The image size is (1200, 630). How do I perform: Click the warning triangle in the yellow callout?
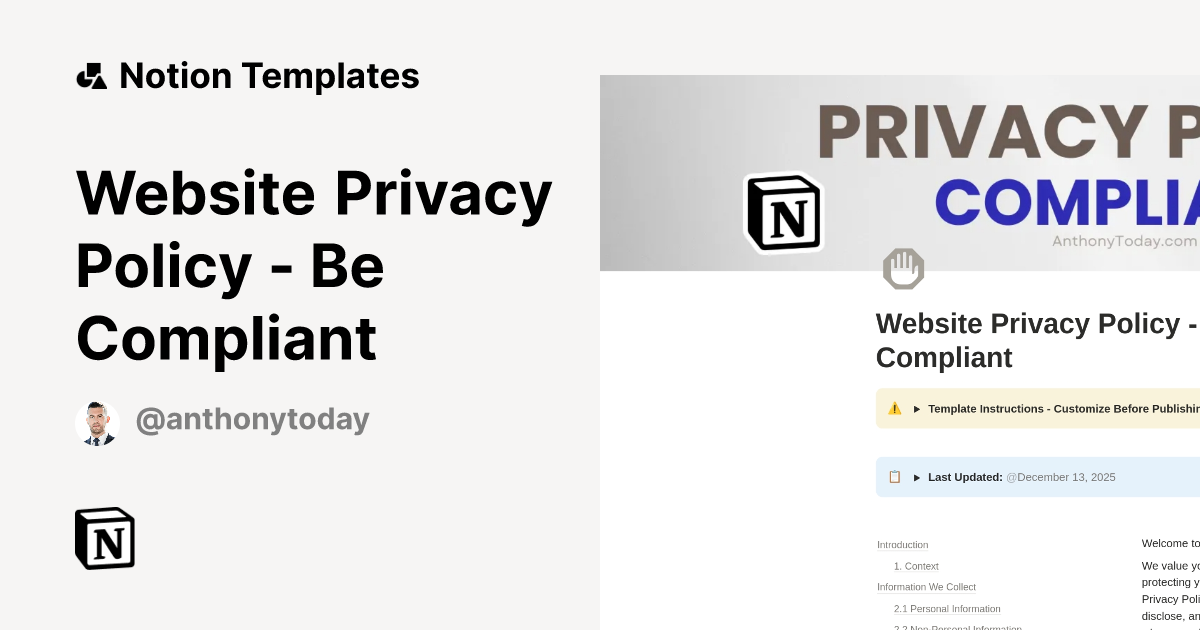coord(895,408)
